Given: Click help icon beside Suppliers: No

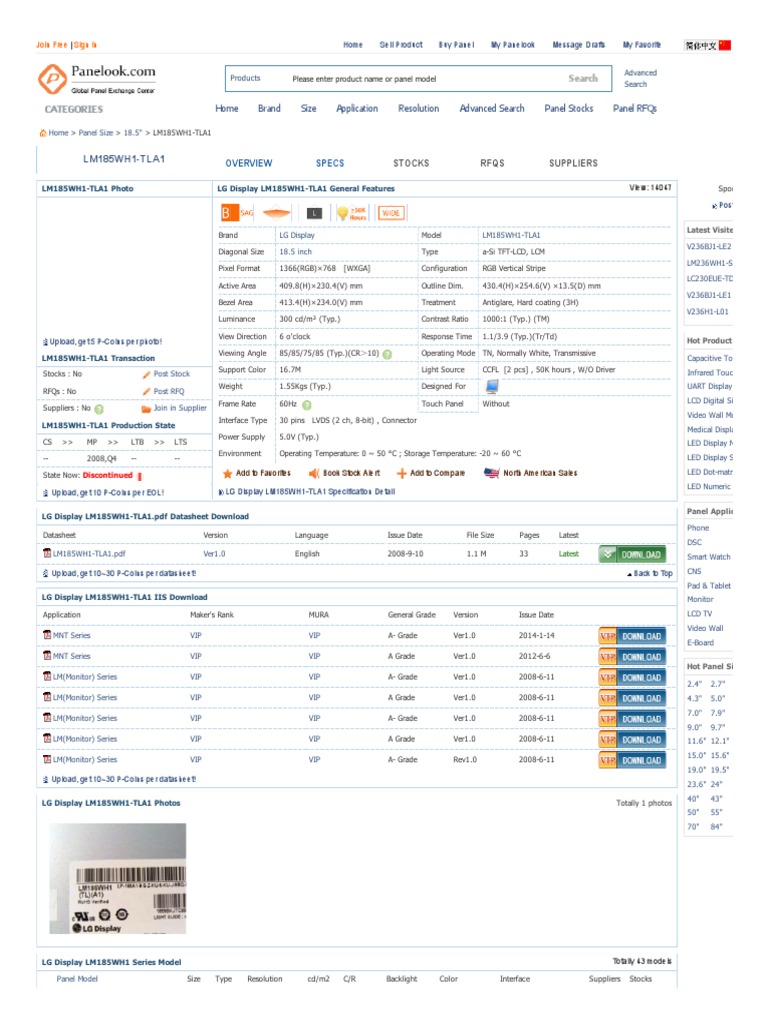Looking at the screenshot, I should click(99, 409).
